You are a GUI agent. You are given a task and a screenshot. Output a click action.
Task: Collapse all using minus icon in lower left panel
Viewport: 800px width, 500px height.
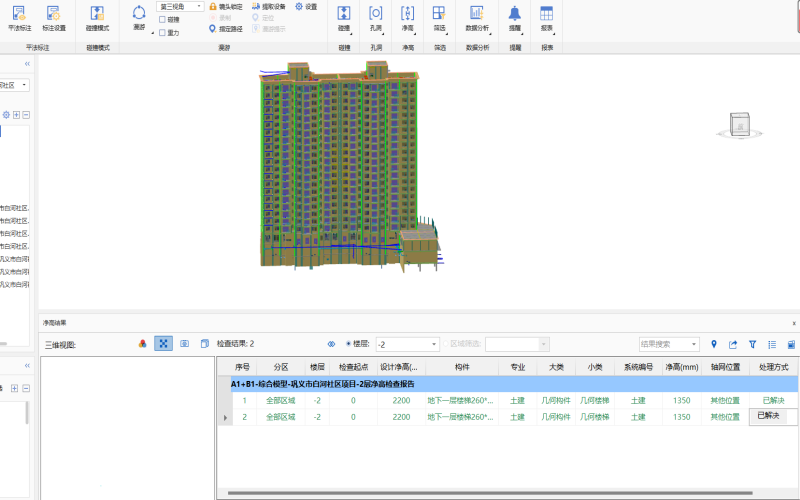pyautogui.click(x=26, y=388)
